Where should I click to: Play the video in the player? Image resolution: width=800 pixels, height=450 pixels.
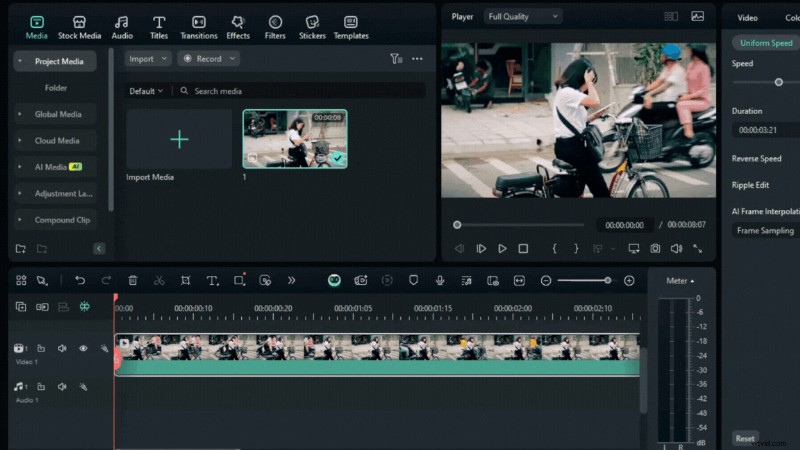502,248
